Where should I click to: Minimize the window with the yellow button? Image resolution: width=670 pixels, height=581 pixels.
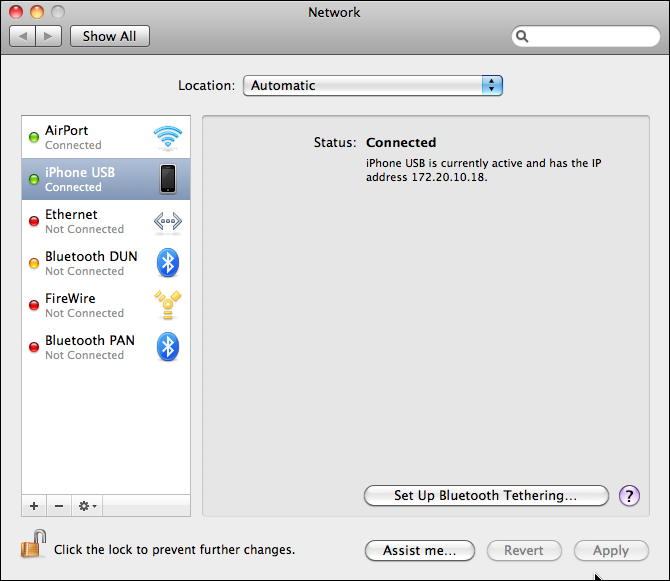[x=37, y=12]
